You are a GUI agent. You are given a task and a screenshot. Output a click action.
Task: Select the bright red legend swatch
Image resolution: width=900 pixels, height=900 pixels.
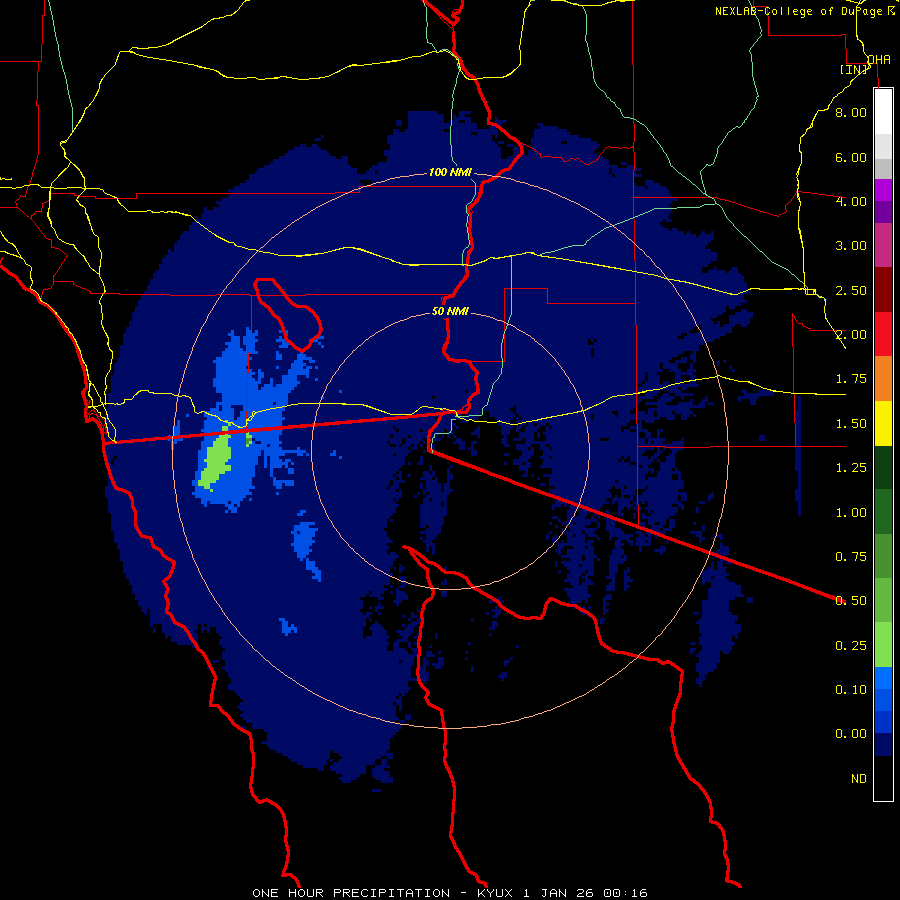(x=883, y=334)
